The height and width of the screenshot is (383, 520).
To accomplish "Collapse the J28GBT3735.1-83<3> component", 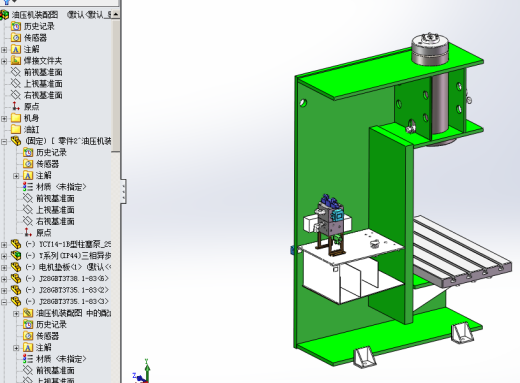I will 4,302.
